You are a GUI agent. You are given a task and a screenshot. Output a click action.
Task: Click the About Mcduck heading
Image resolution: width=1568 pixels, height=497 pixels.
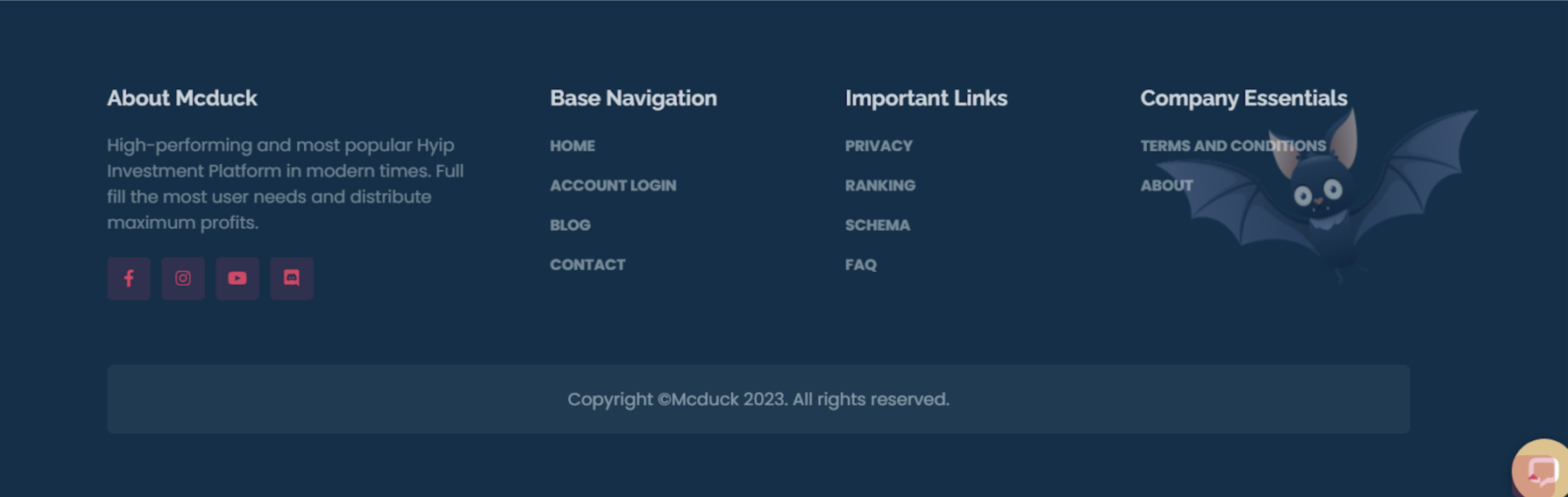click(x=182, y=99)
